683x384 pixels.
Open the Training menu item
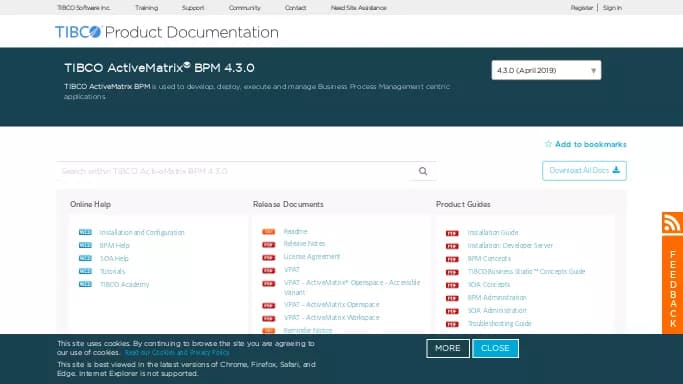[146, 8]
